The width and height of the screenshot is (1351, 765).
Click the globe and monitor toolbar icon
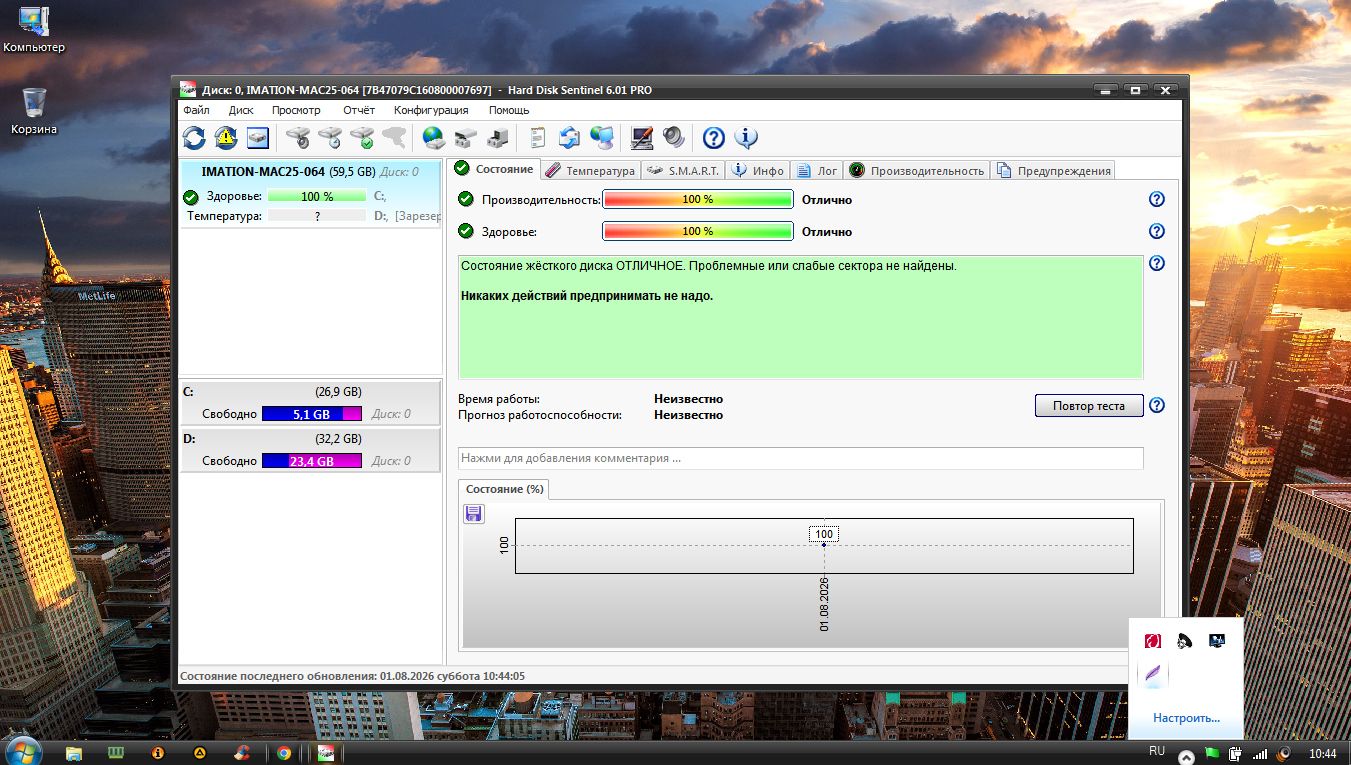point(601,138)
